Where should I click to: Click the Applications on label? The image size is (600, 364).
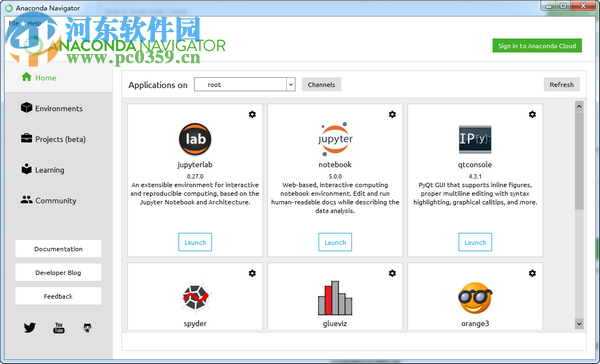tap(158, 85)
